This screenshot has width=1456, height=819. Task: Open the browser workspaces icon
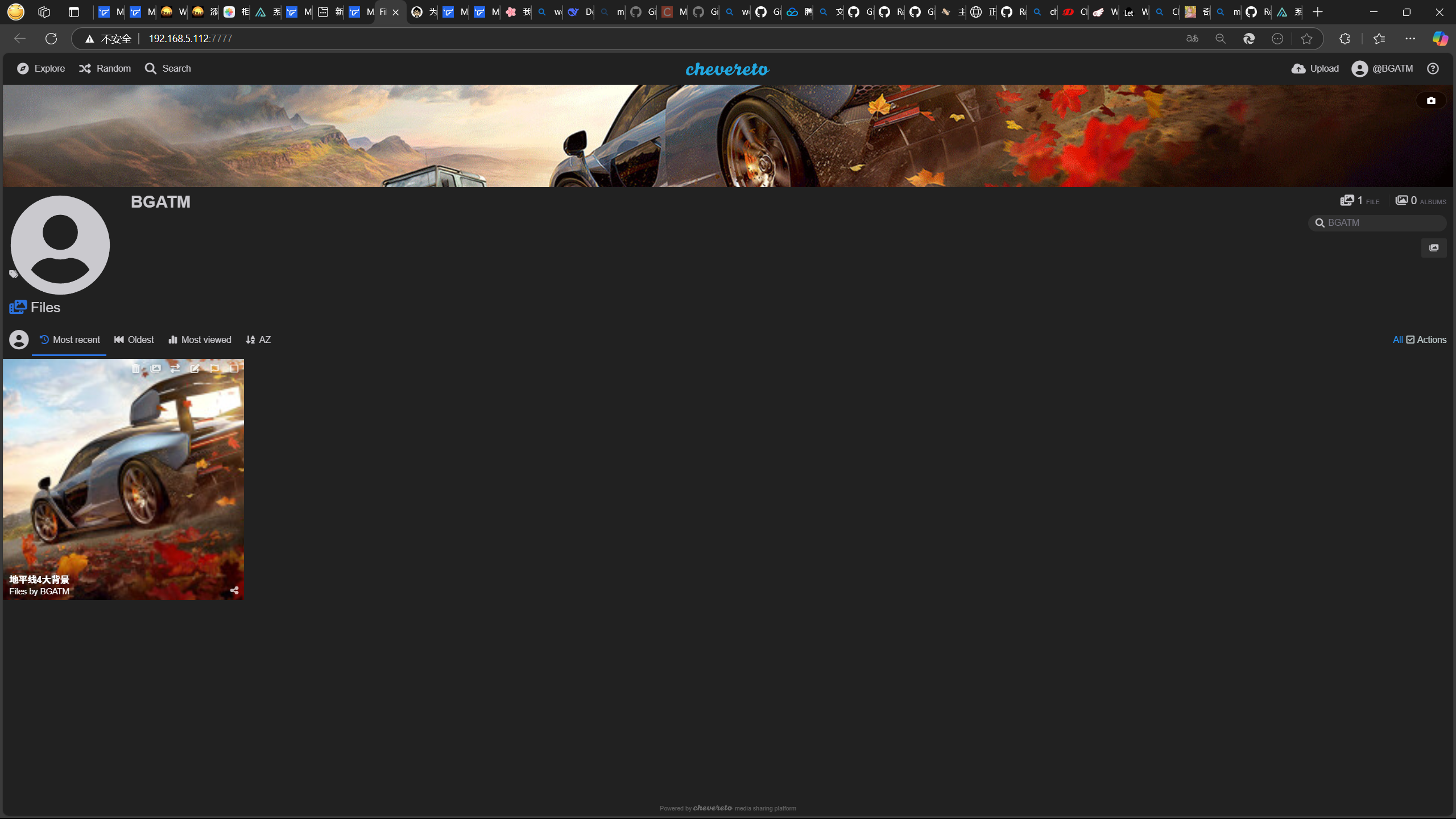coord(44,12)
